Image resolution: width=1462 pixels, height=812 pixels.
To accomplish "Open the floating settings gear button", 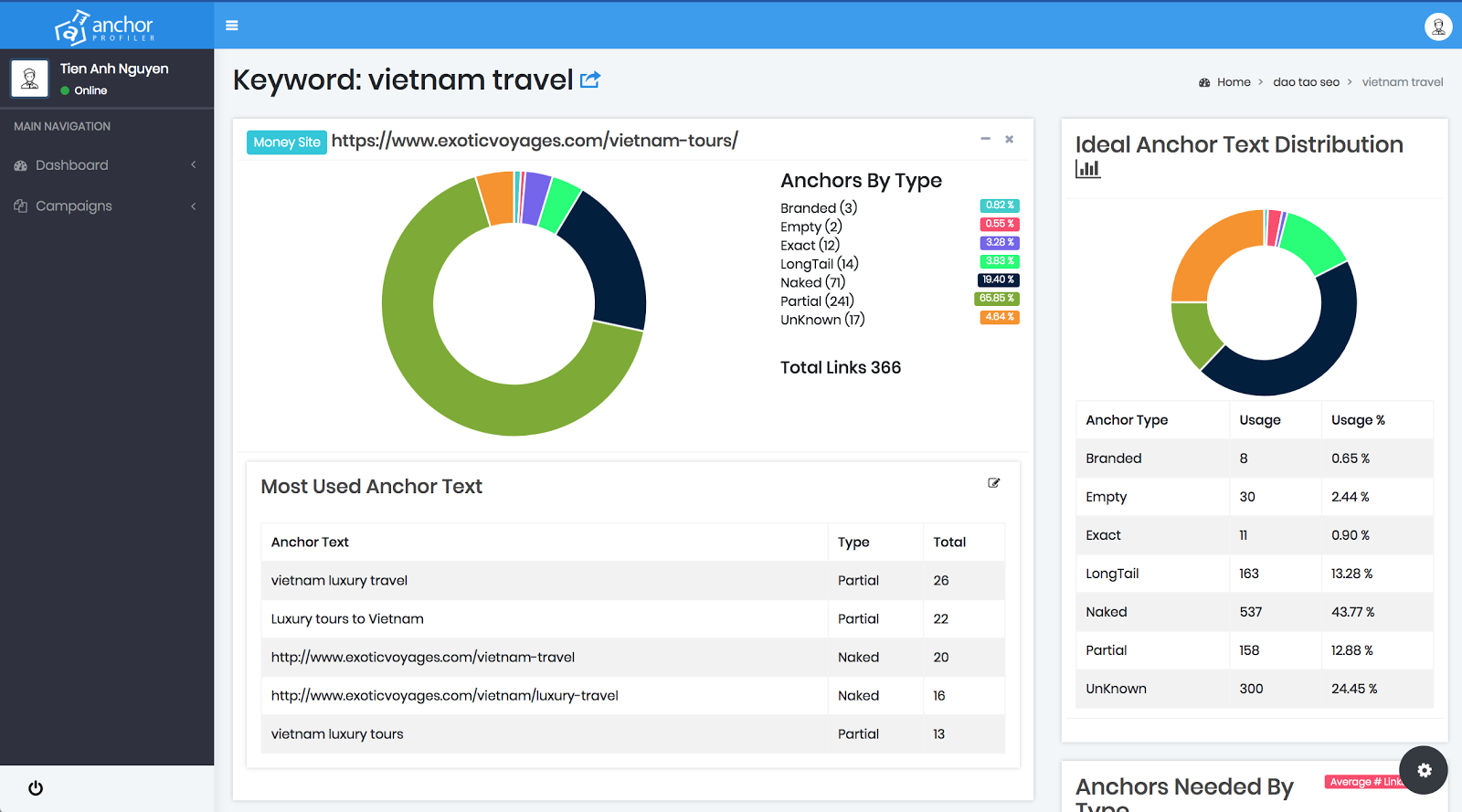I will [x=1424, y=770].
